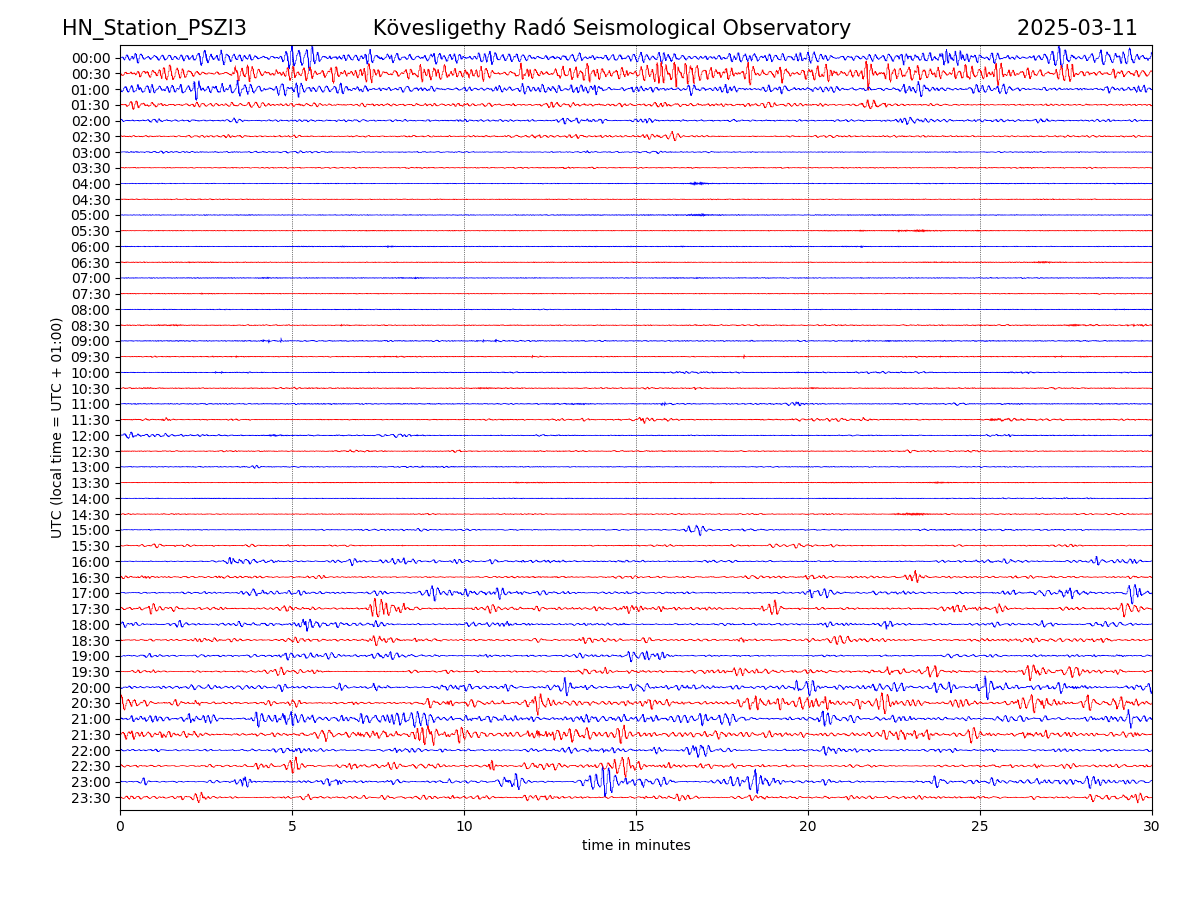
Task: Click the 15 tick on the minutes axis
Action: point(636,826)
